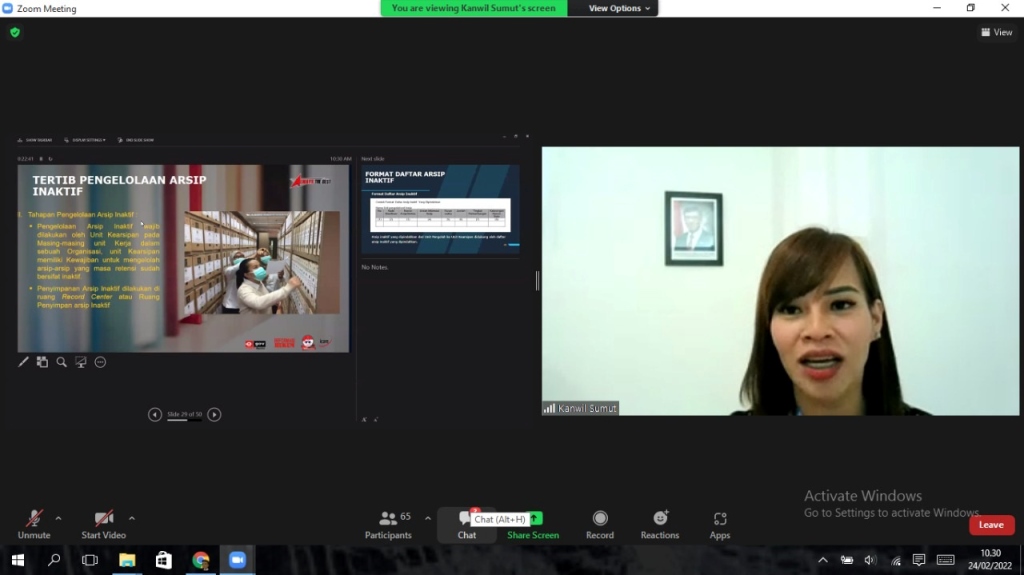Screen dimensions: 1024x575
Task: Expand video settings arrow beside Start Video
Action: 132,518
